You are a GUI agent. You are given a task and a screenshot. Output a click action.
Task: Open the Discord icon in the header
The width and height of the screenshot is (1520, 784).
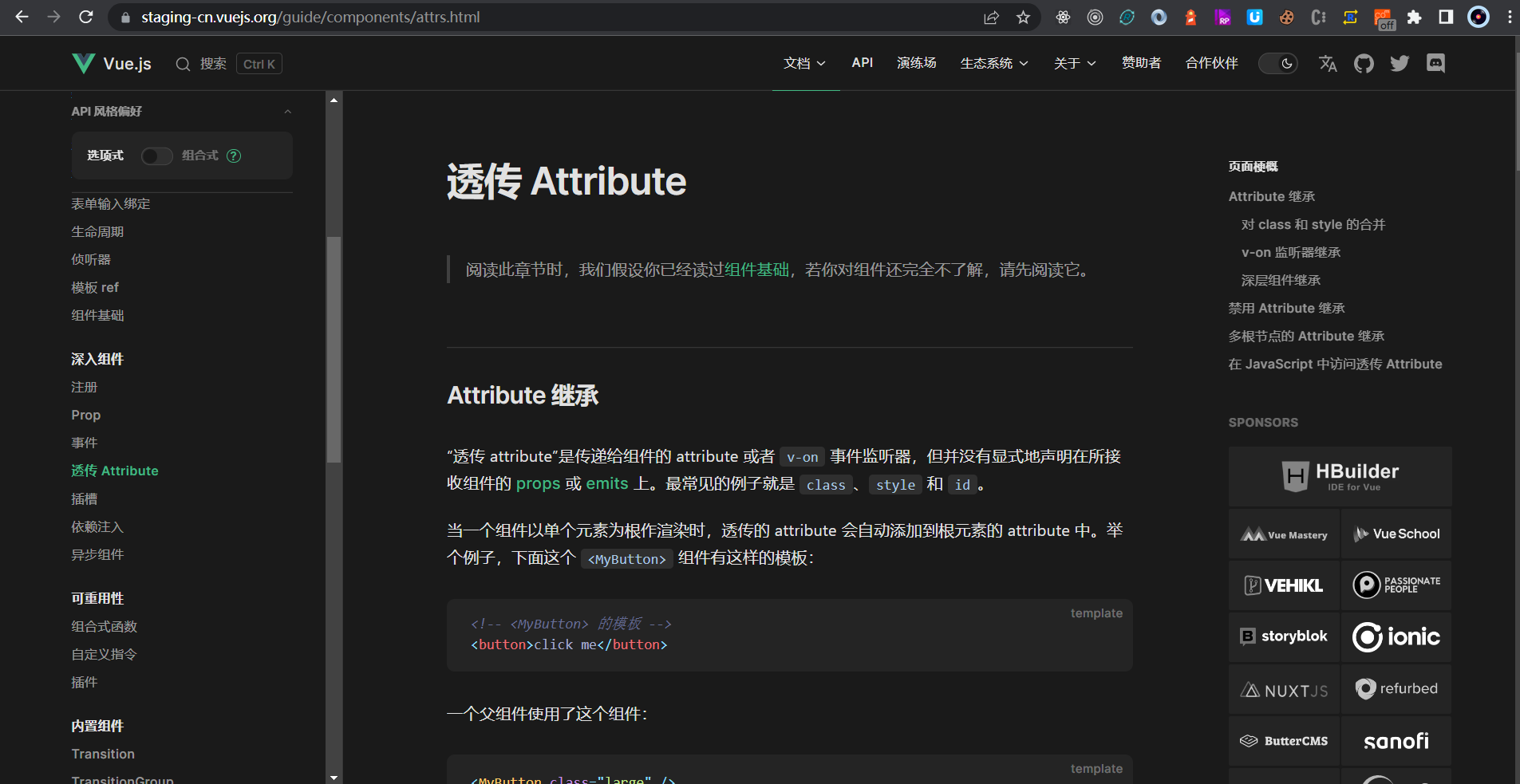point(1435,64)
